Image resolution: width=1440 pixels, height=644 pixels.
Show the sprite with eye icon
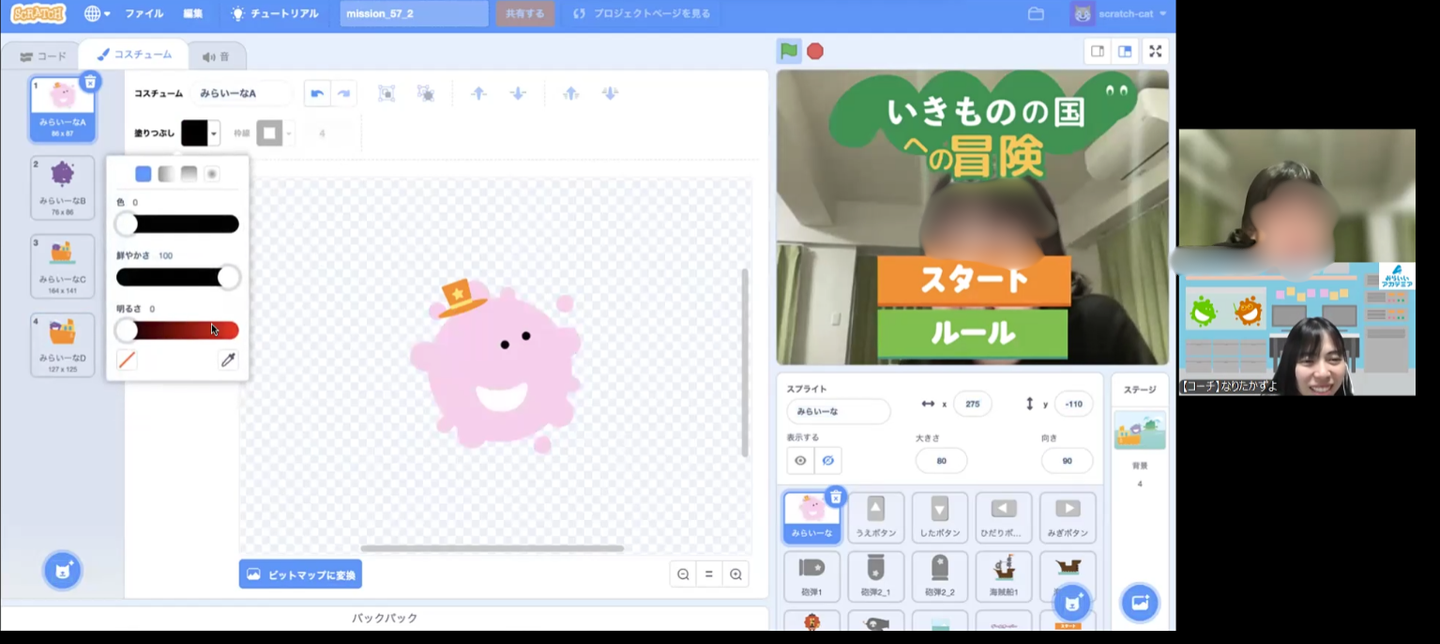800,461
